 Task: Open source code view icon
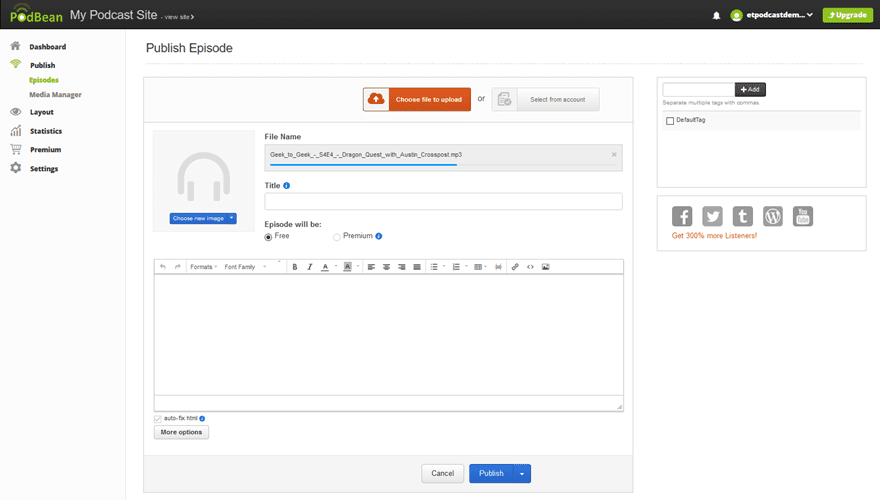pos(530,267)
